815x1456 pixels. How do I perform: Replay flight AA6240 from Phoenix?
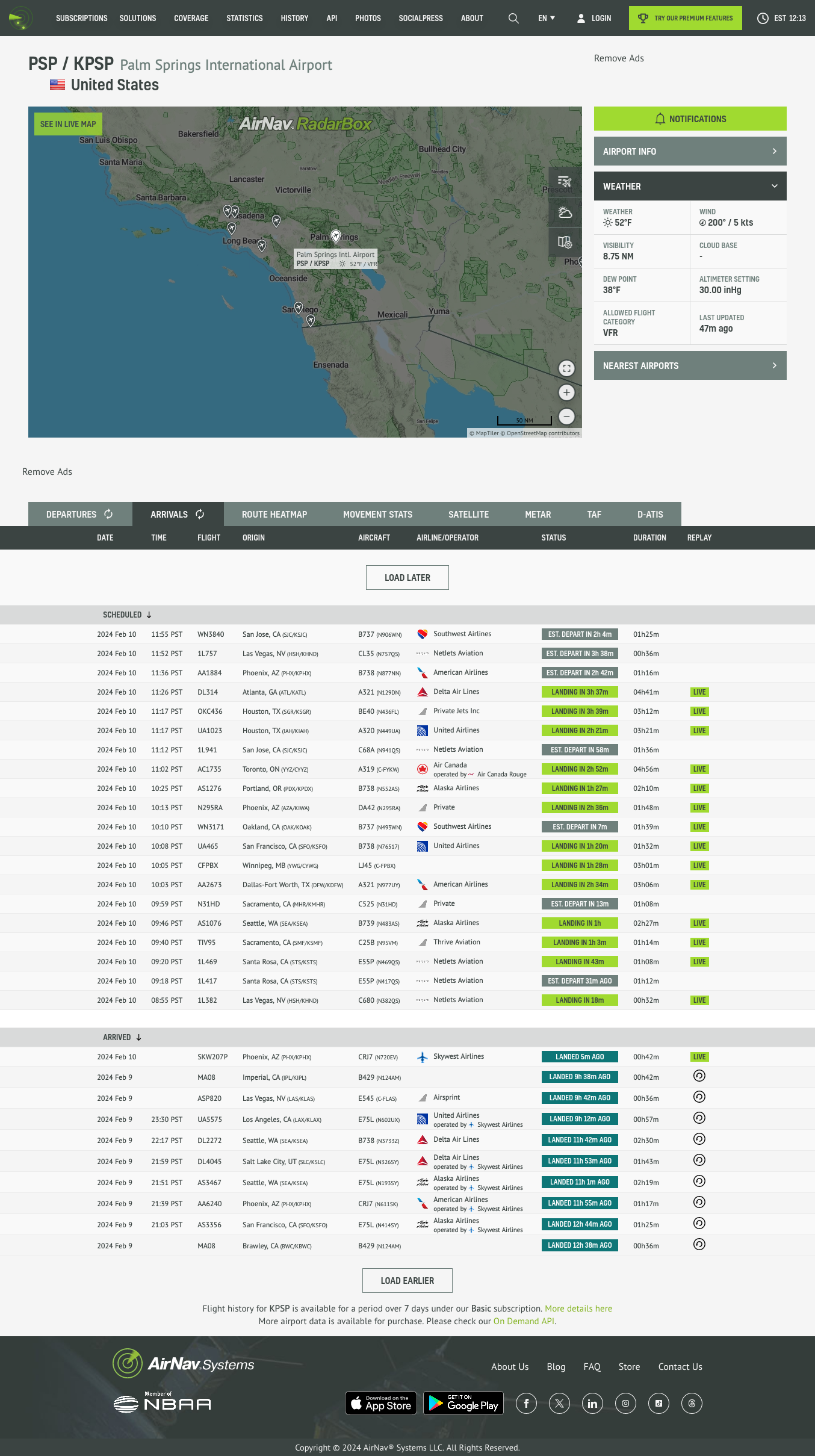[699, 1202]
